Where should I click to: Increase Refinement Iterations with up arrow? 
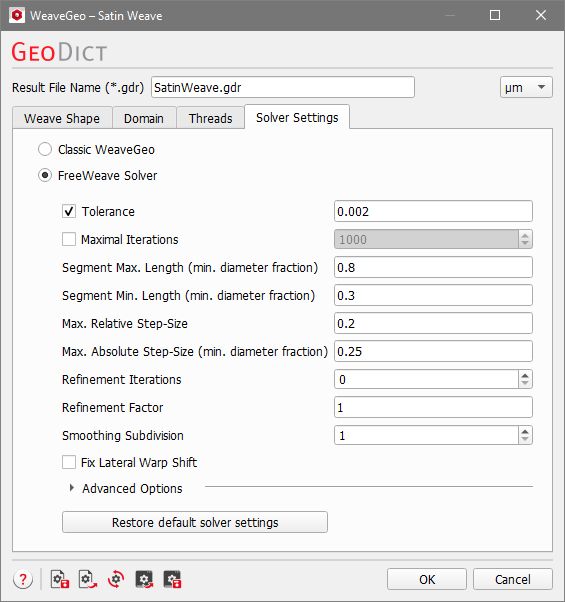pos(525,375)
